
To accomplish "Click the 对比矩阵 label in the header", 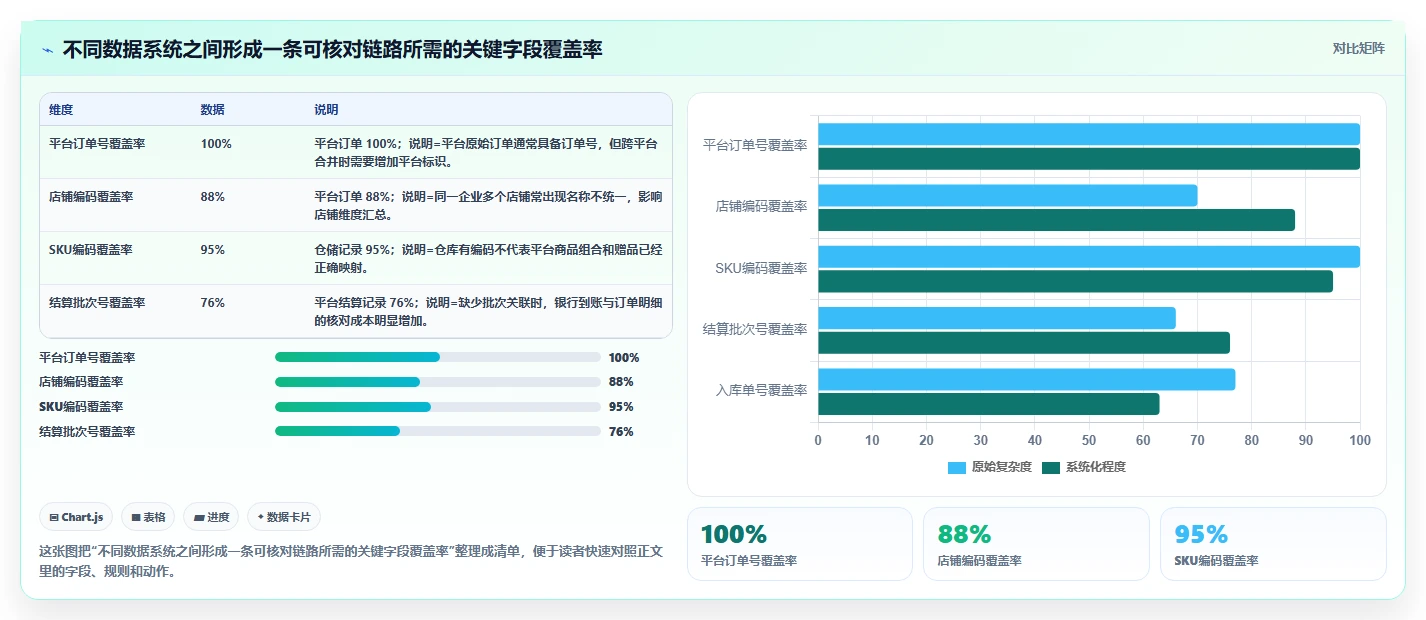I will (x=1359, y=48).
